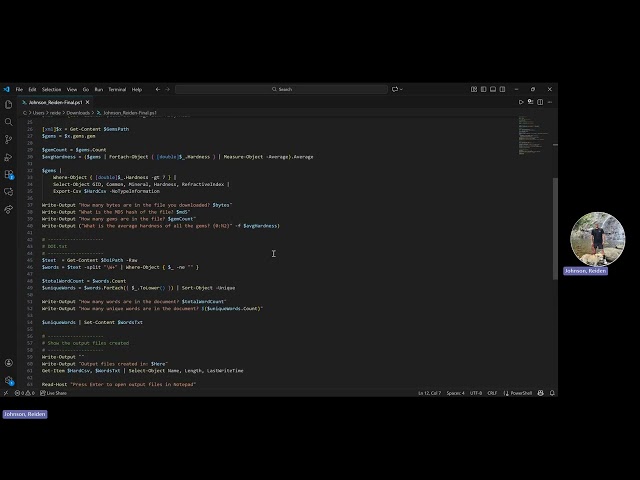Open the Edit menu
Screen dimensions: 640x480
tap(32, 89)
